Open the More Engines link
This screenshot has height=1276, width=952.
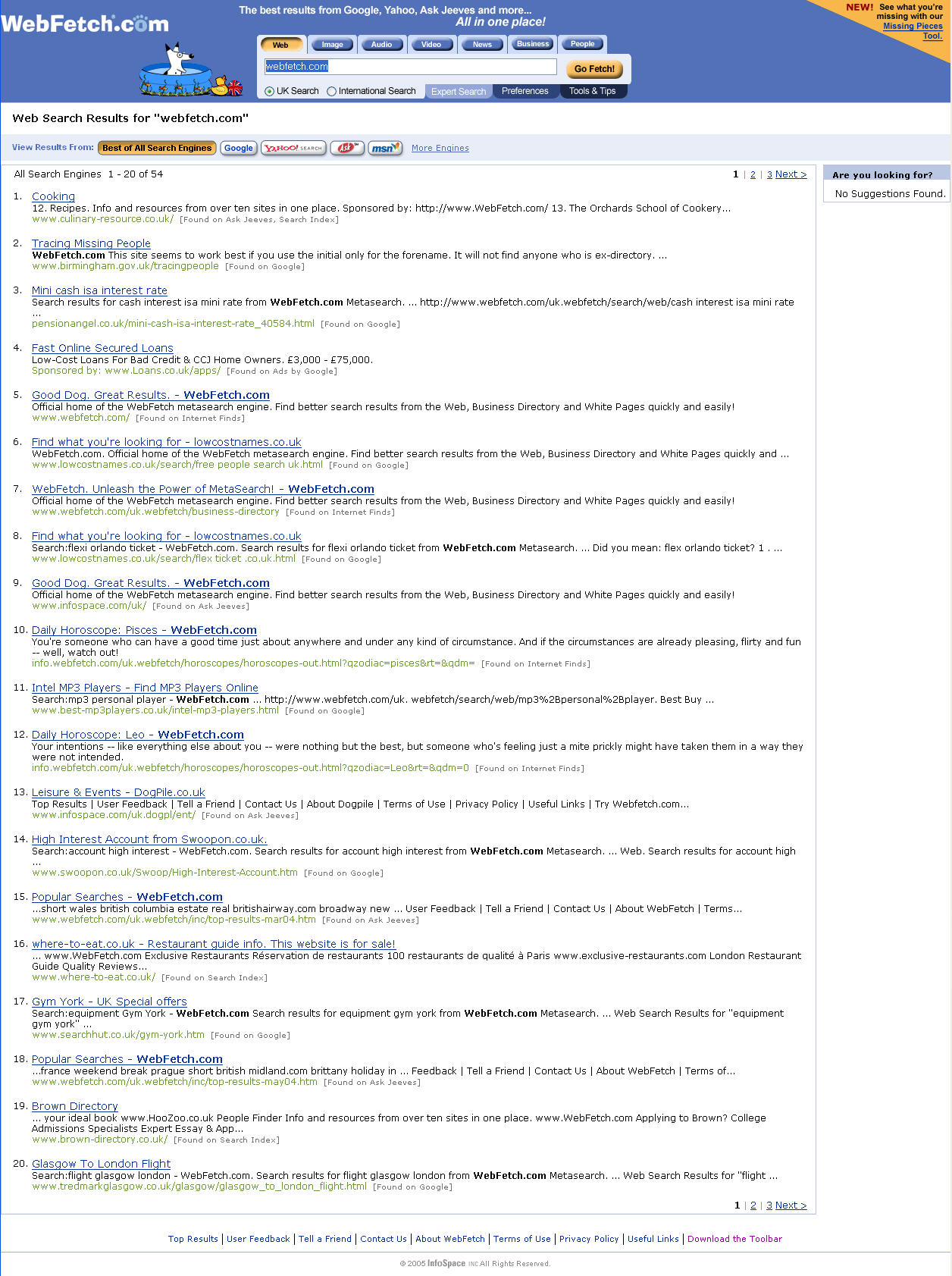(440, 148)
